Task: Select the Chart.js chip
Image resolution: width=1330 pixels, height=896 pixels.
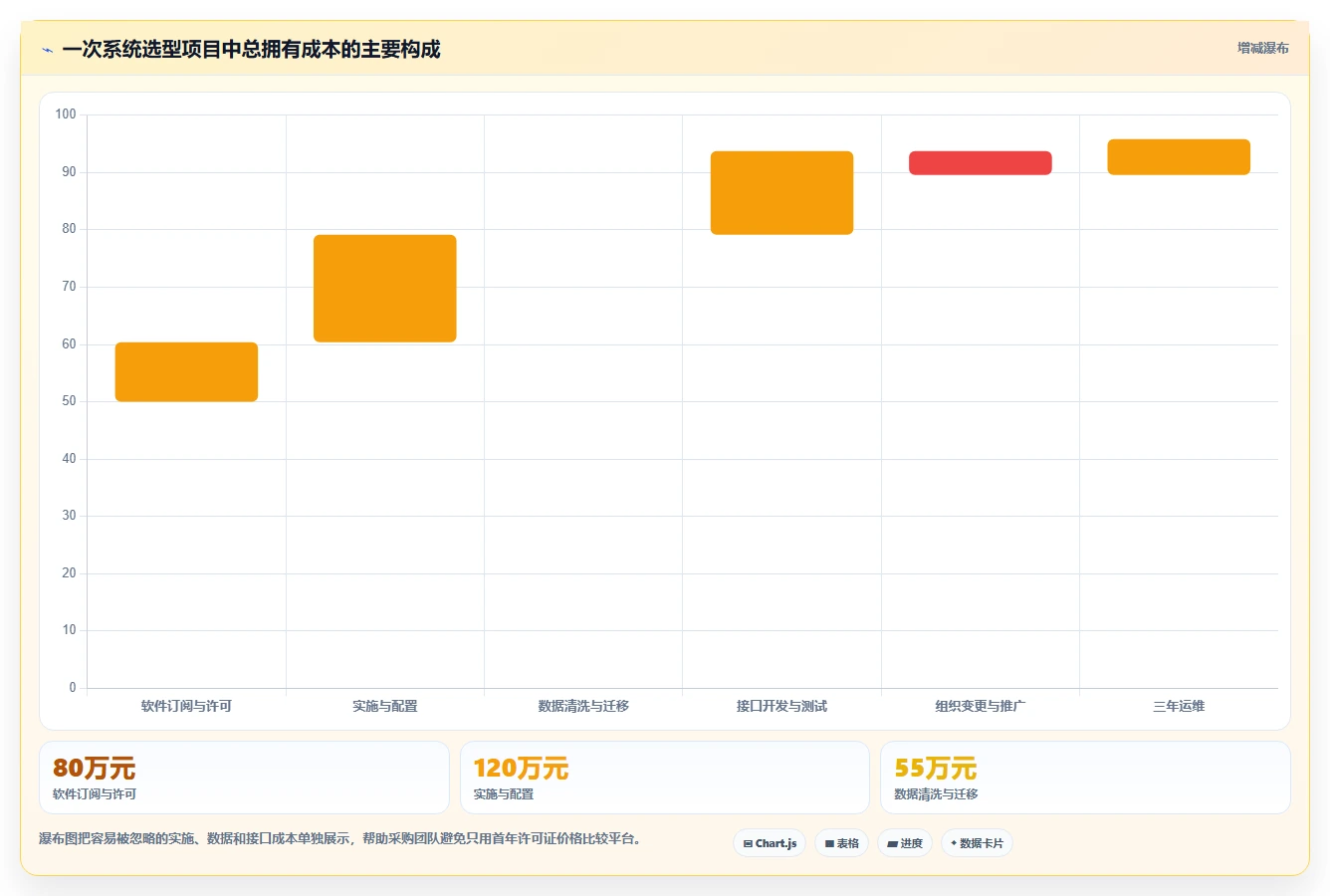Action: click(770, 843)
